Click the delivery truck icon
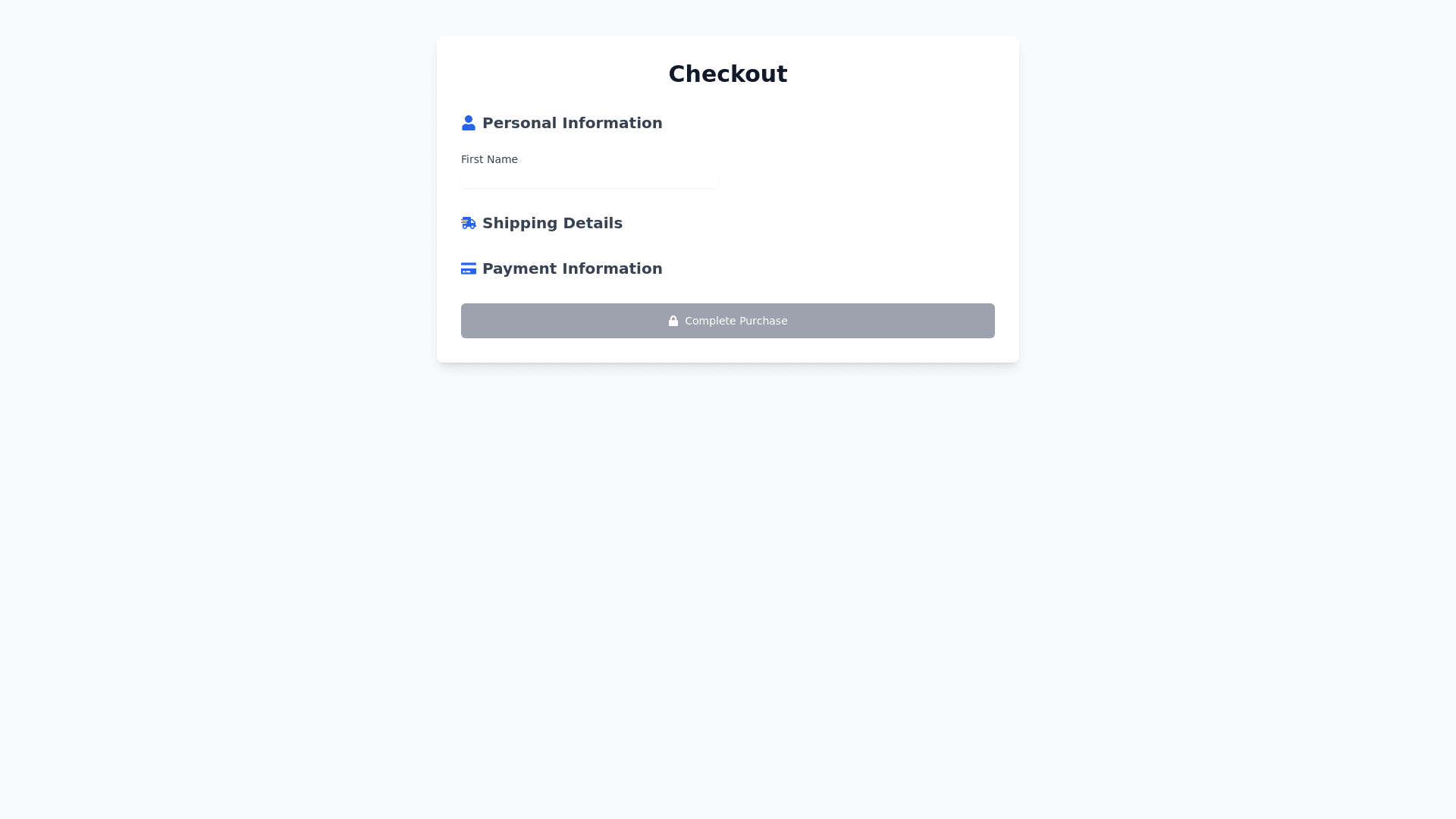 click(469, 223)
